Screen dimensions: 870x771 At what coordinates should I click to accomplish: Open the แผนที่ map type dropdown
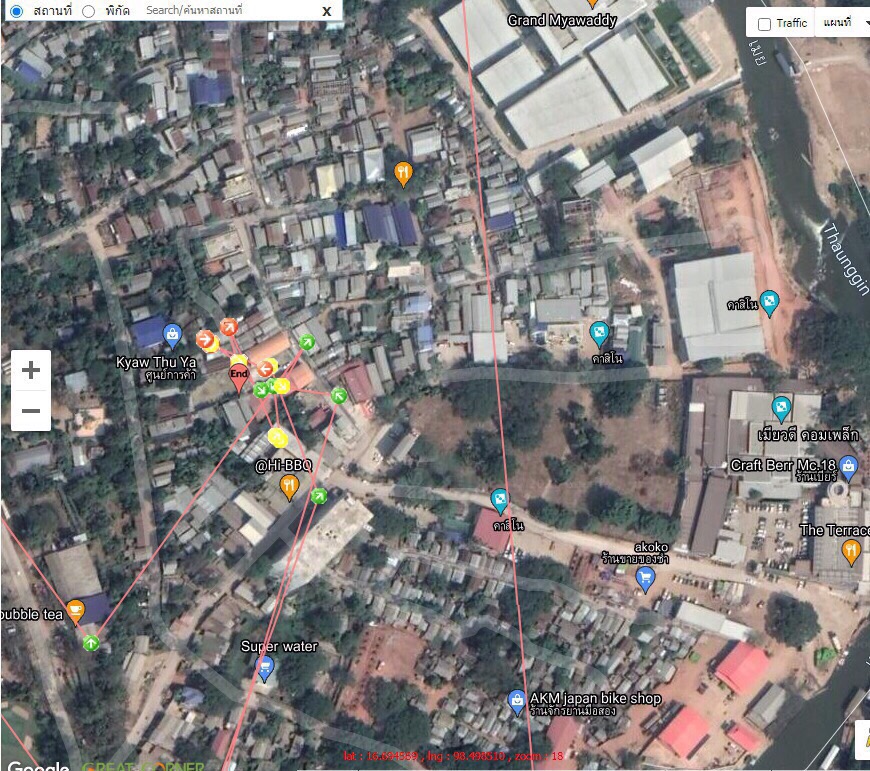pos(843,23)
